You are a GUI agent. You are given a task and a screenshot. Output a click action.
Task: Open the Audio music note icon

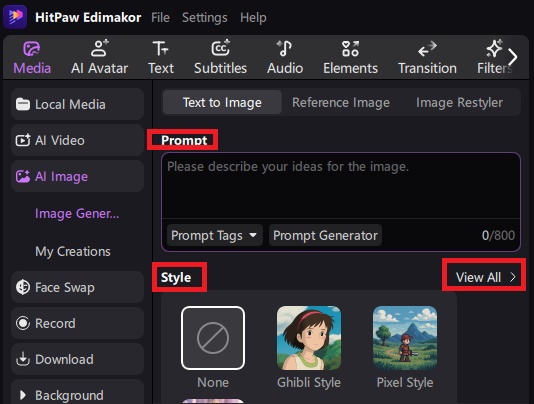[x=285, y=48]
